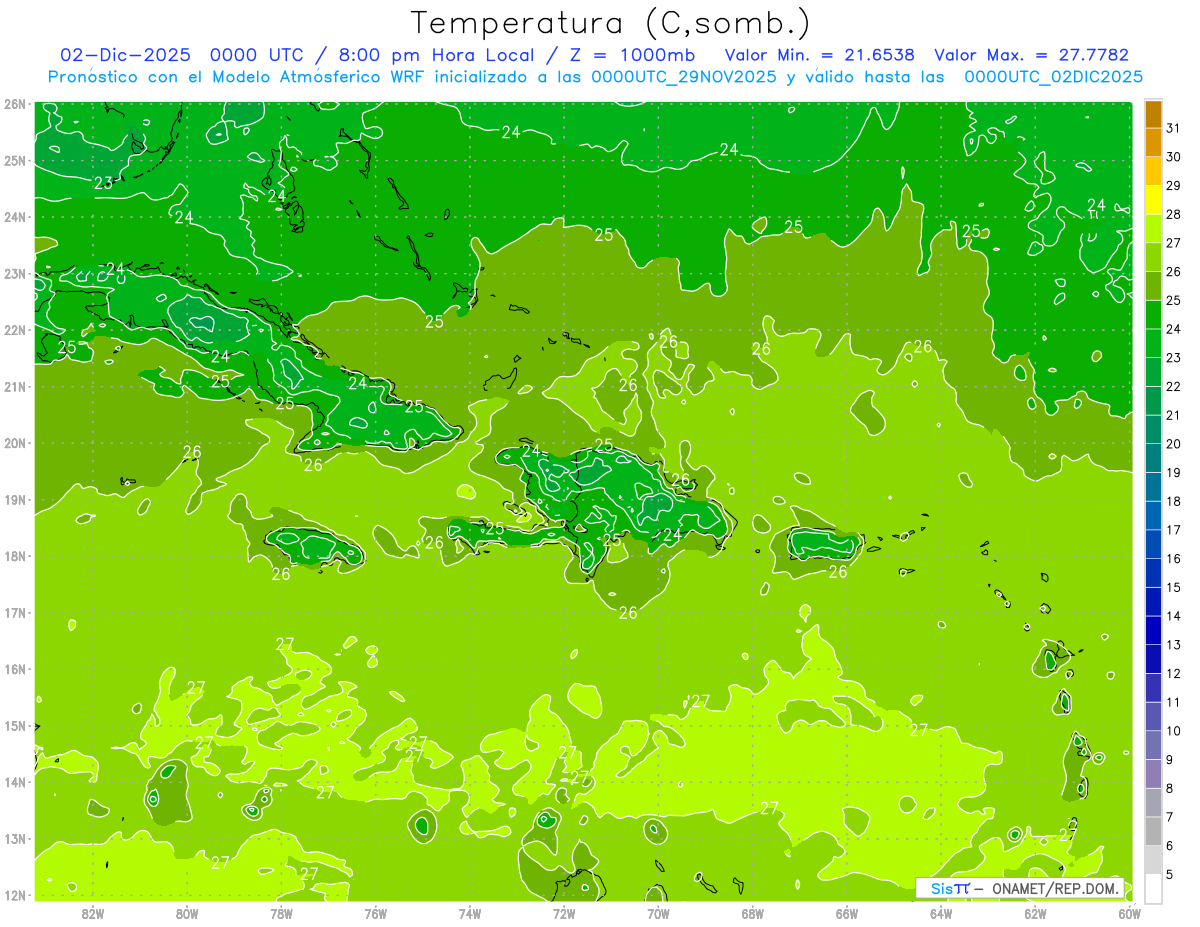
Task: Click the legend scale value 29
Action: pyautogui.click(x=1173, y=186)
